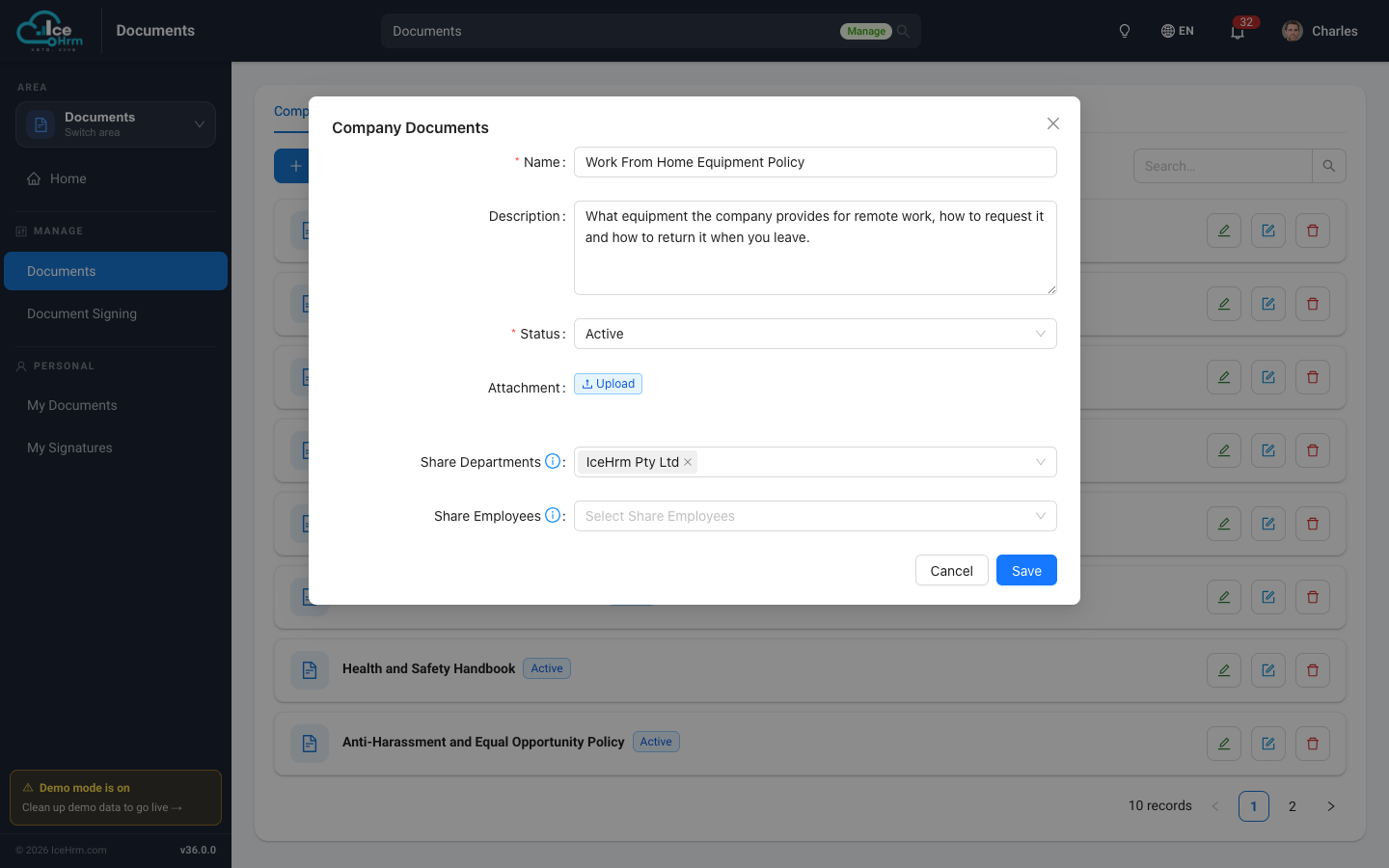The image size is (1389, 868).
Task: Click the previous page arrow
Action: coord(1215,806)
